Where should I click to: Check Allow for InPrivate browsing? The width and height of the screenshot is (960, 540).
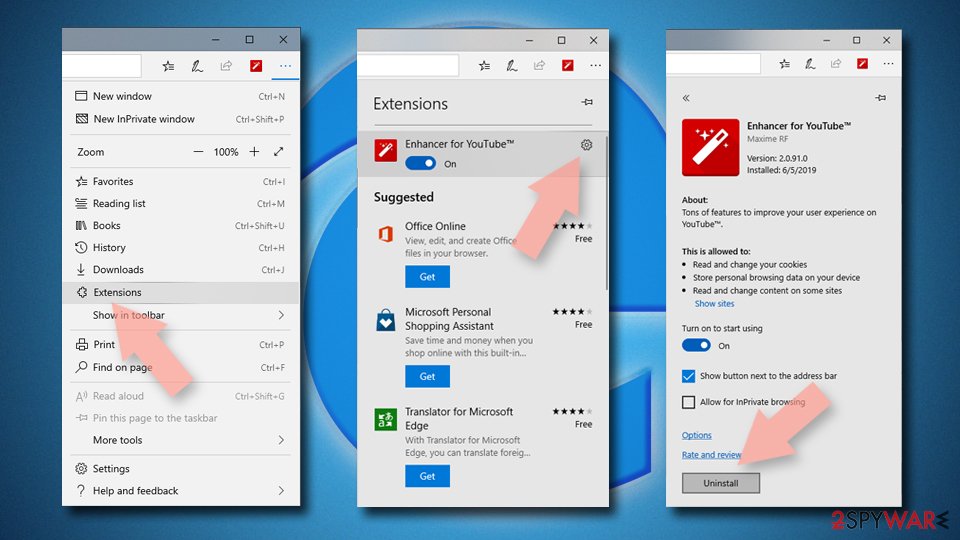click(689, 402)
